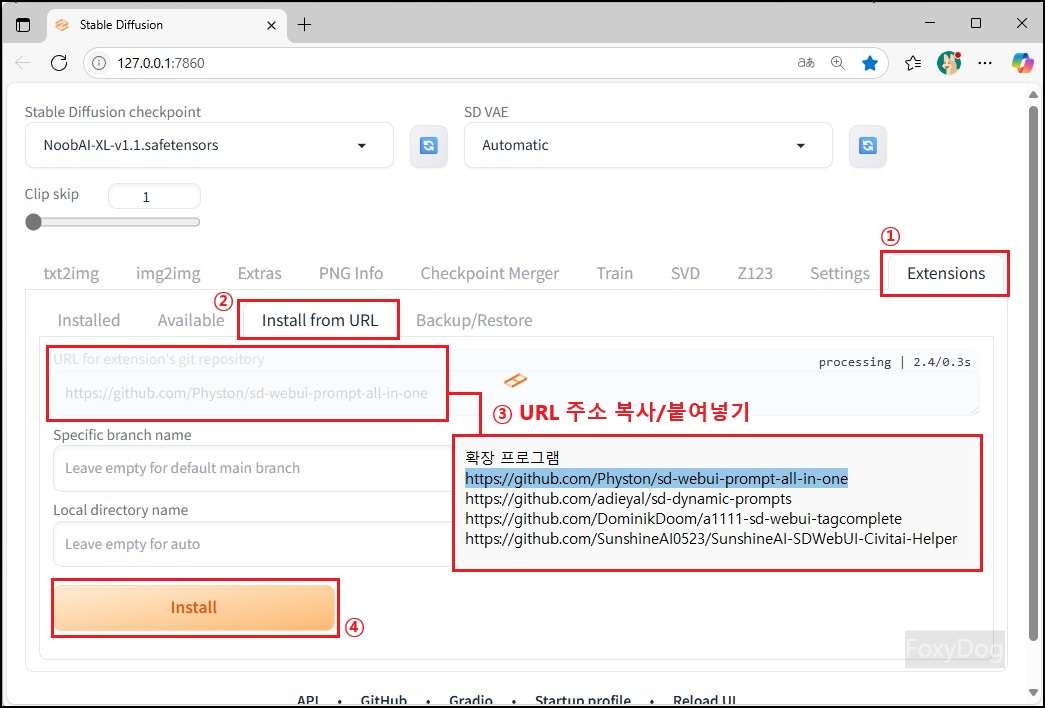
Task: Click the orange Install button
Action: click(x=194, y=607)
